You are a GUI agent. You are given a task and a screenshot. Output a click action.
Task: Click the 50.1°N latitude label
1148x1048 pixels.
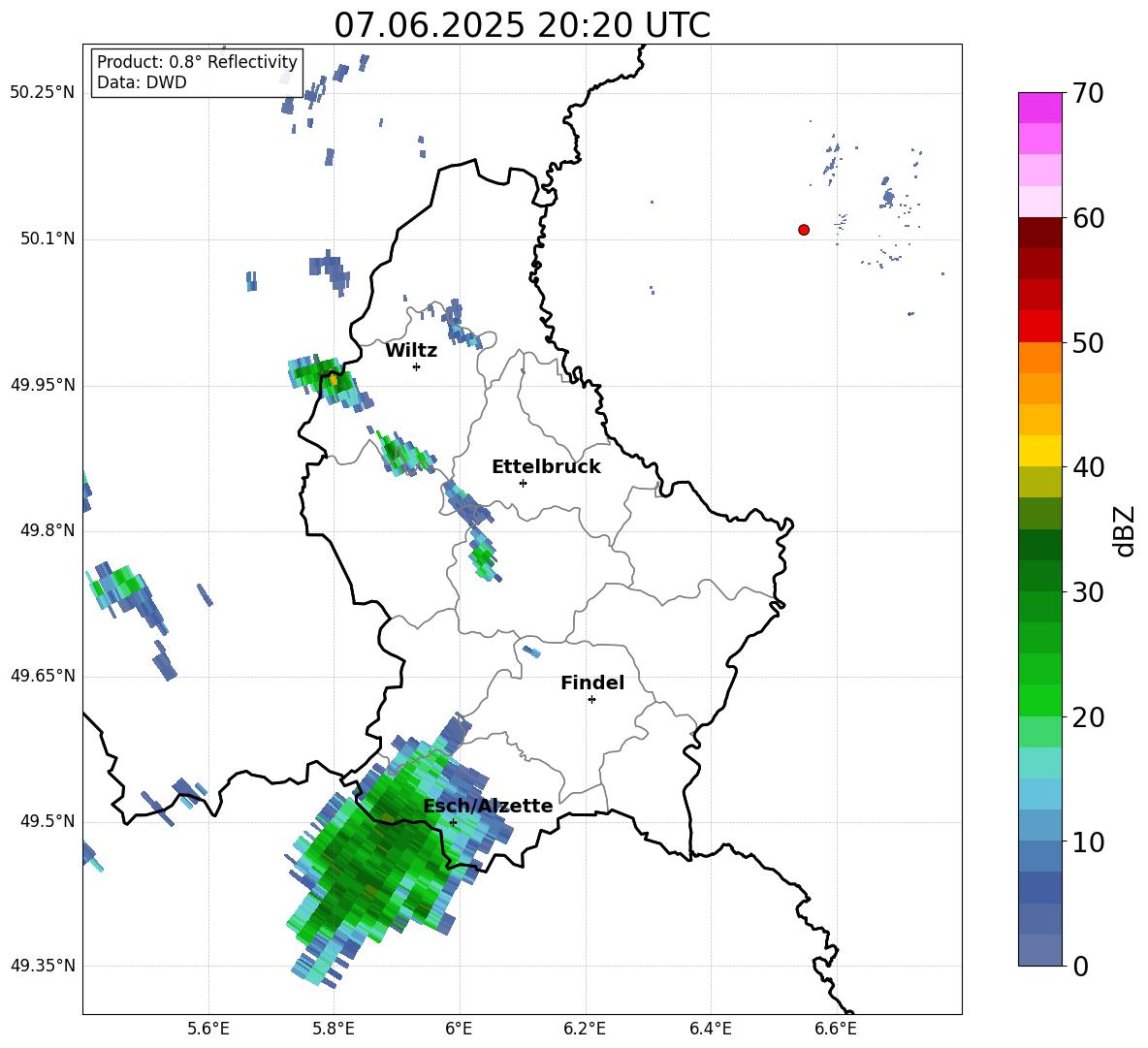(48, 239)
